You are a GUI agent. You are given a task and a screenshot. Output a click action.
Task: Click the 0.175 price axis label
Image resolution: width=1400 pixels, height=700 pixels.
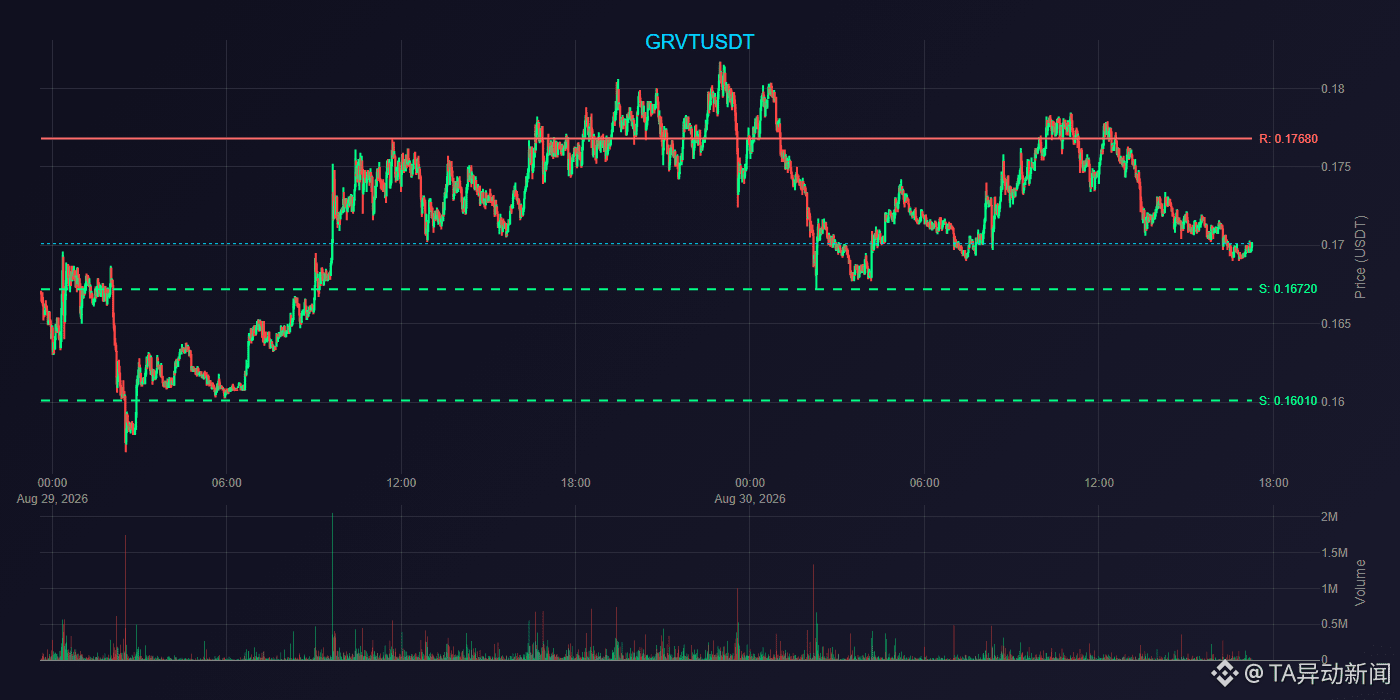[x=1336, y=167]
